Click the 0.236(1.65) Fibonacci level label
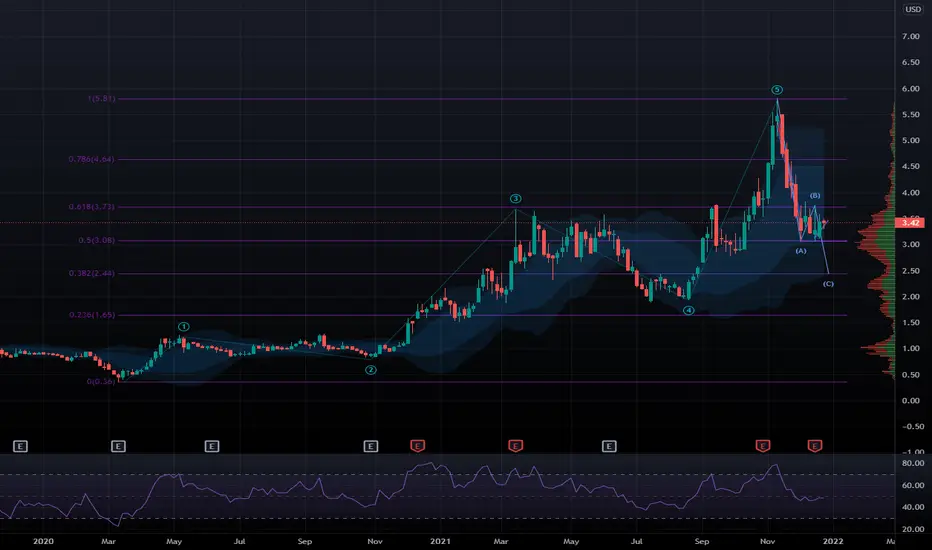 [92, 315]
